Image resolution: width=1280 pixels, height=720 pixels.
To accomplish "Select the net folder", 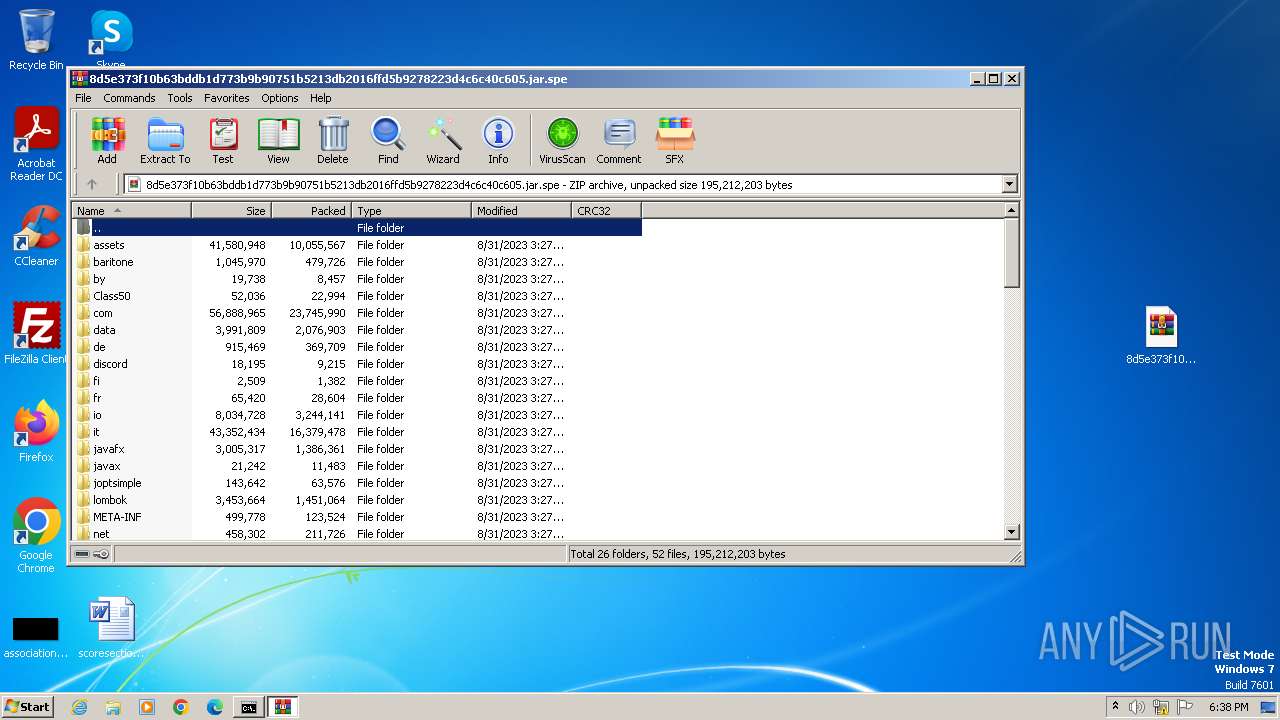I will click(101, 534).
